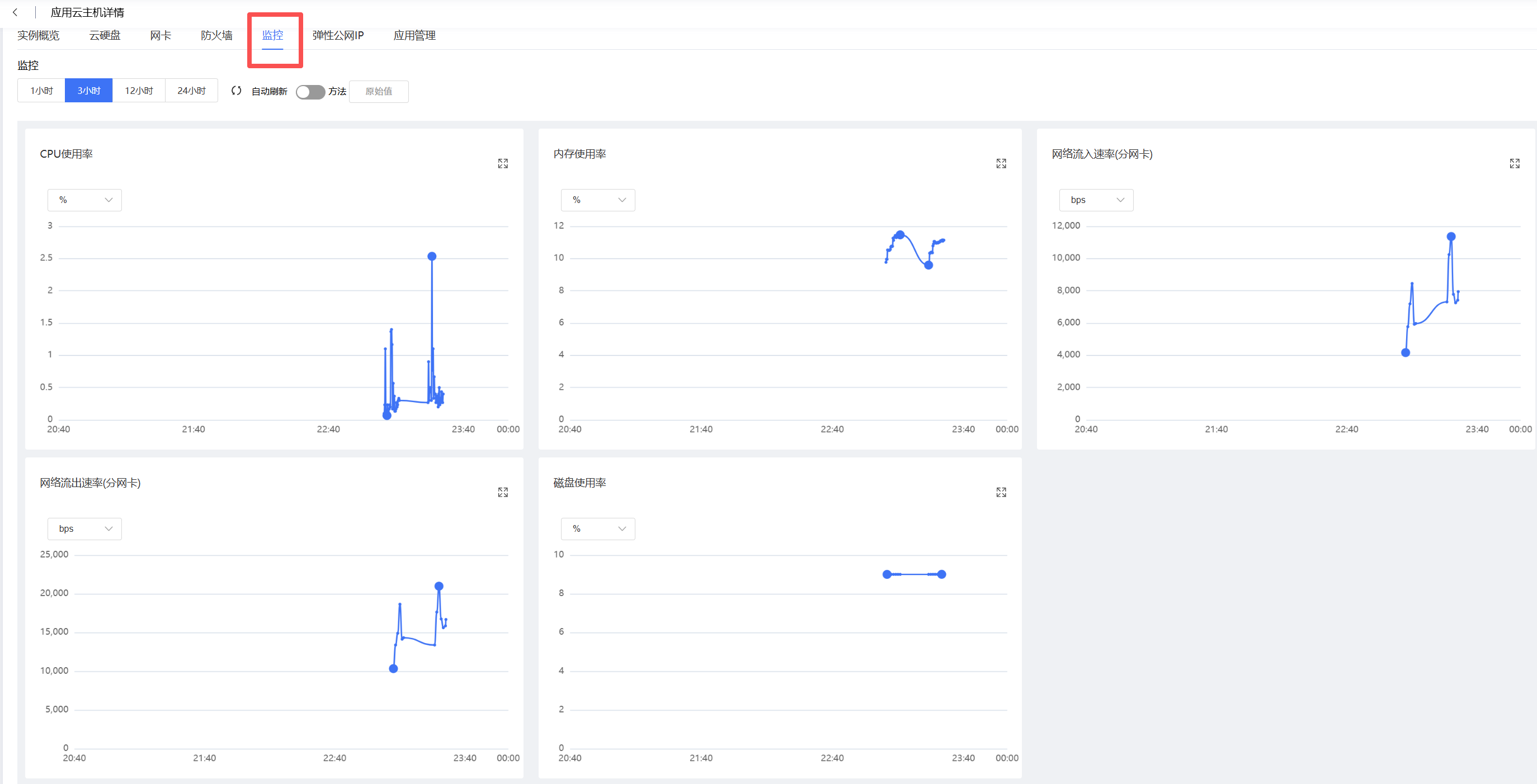Expand the 内存使用率 chart to fullscreen

pos(1001,163)
